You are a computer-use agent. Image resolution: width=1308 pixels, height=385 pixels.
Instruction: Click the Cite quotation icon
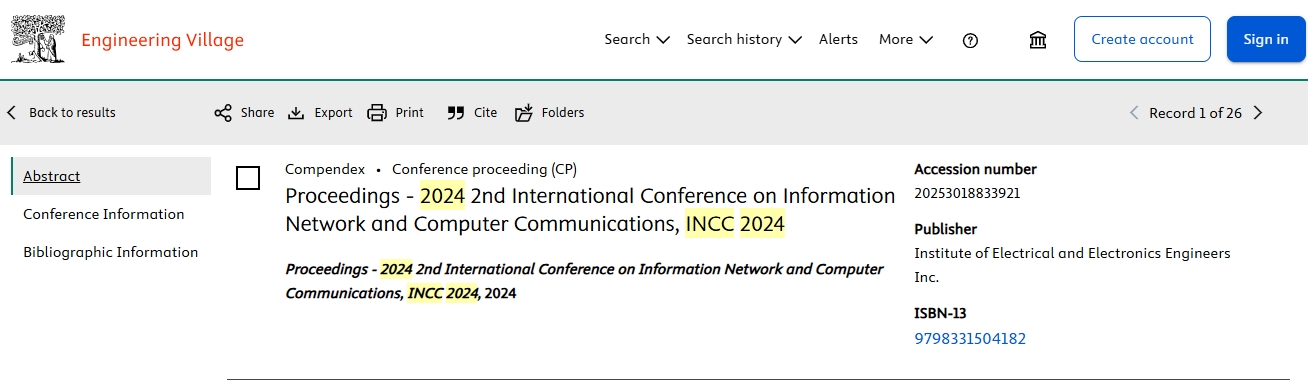coord(456,113)
